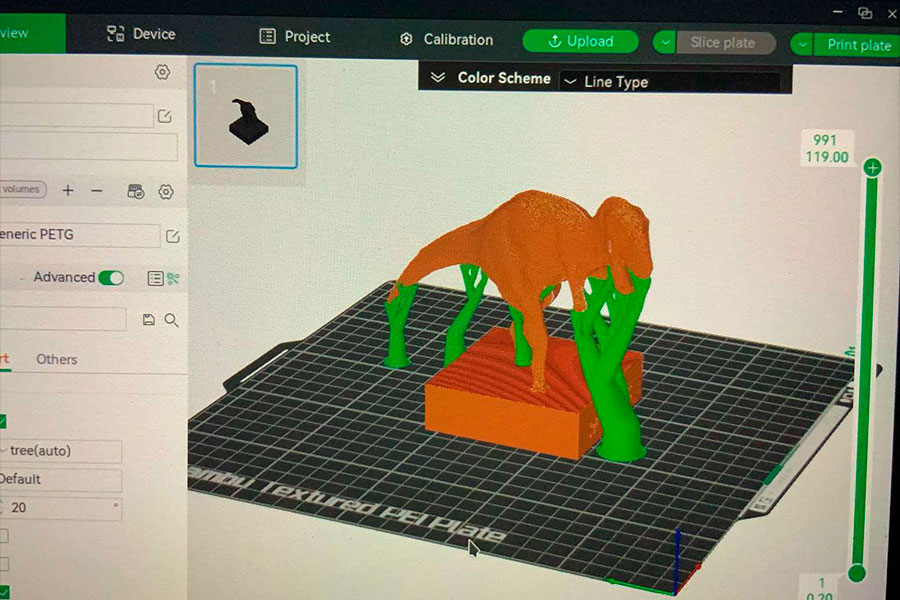Open printer settings gear at panel top
The height and width of the screenshot is (600, 900).
162,72
